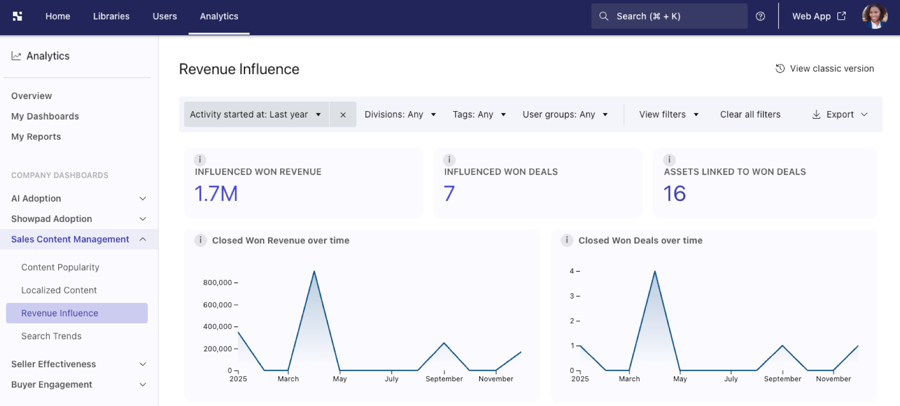Click the Showpad logo icon
The width and height of the screenshot is (900, 406).
[x=17, y=16]
